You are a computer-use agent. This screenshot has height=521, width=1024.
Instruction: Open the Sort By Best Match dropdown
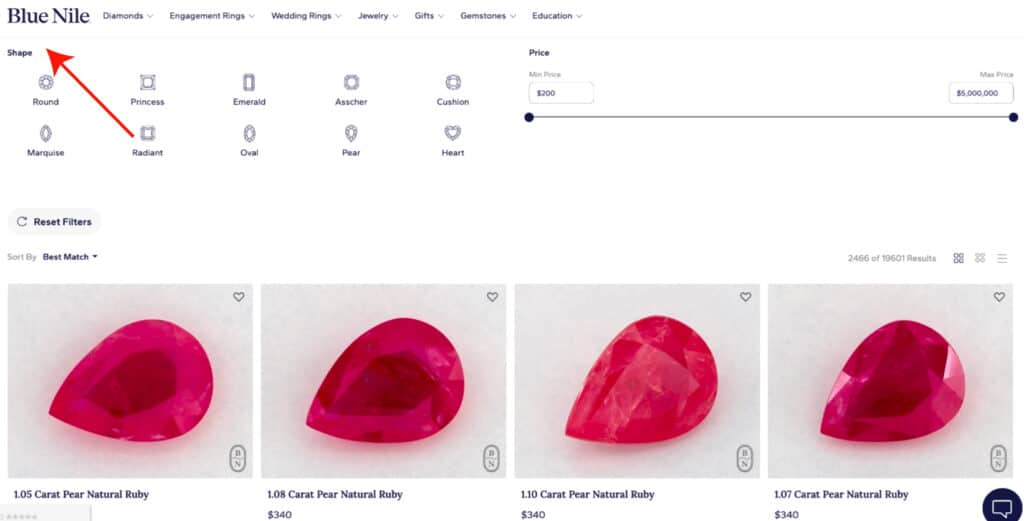(70, 257)
